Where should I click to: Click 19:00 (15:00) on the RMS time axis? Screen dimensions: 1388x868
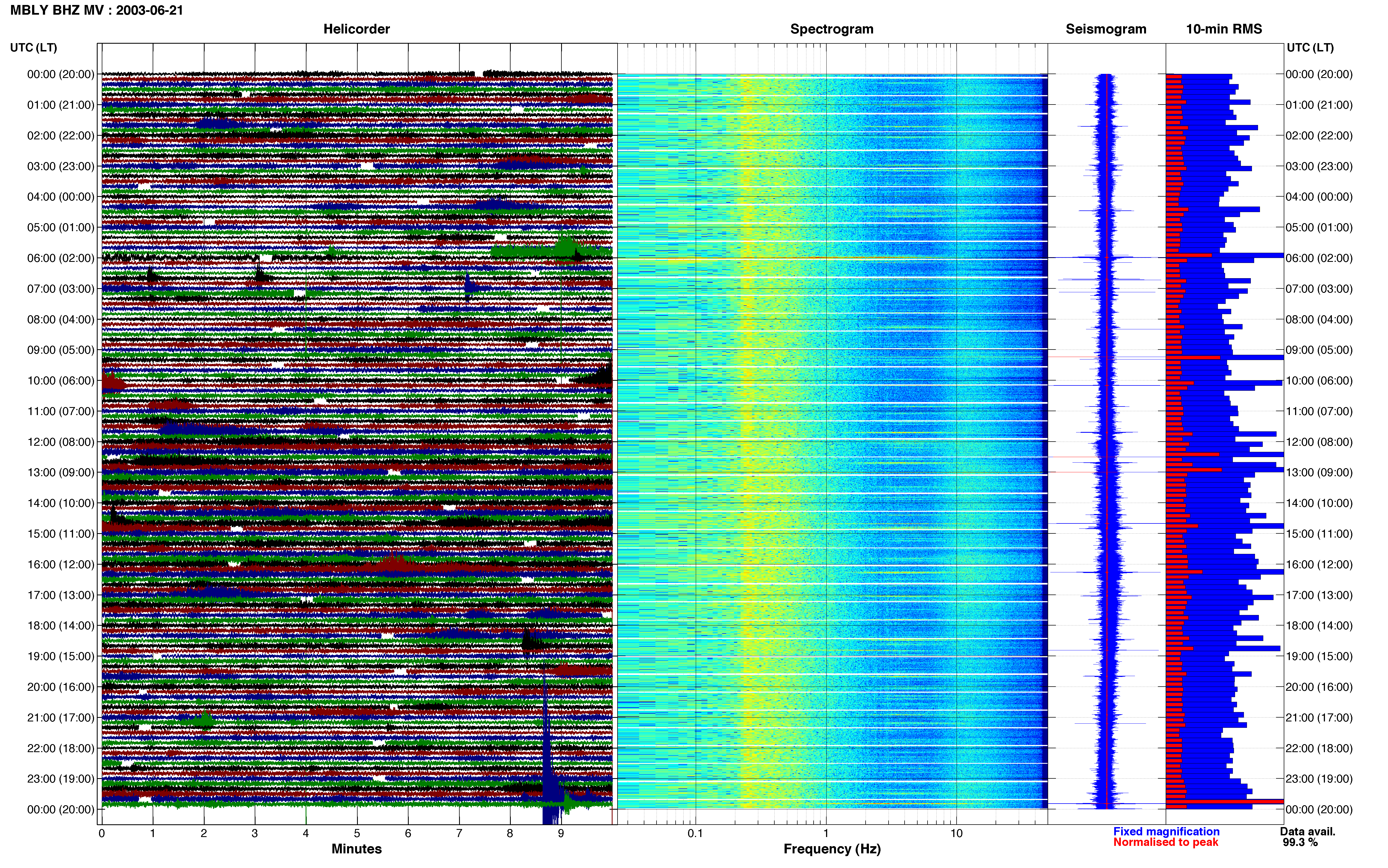point(1319,656)
